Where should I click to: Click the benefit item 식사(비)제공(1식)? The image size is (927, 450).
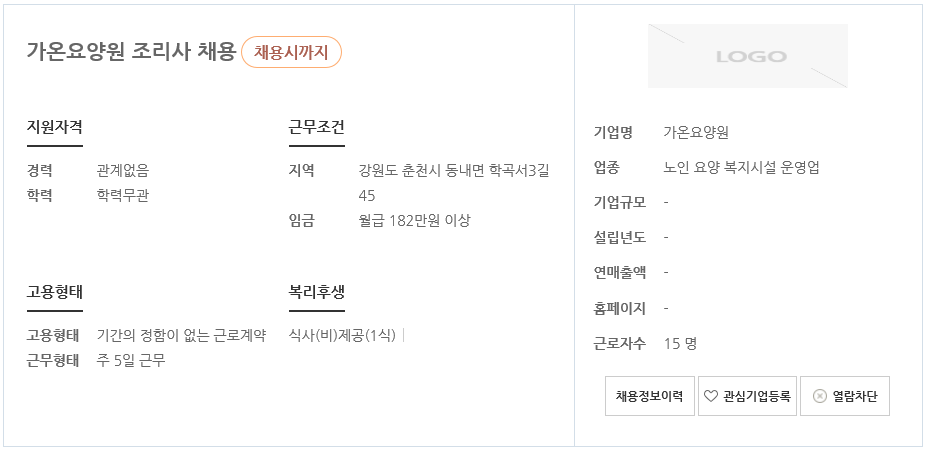coord(342,336)
